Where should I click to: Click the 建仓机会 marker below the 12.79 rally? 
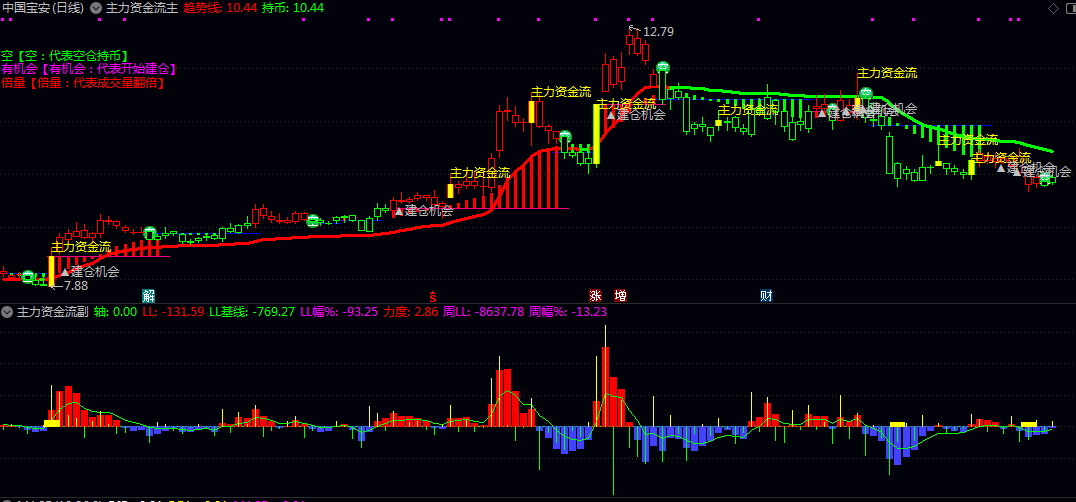coord(636,115)
